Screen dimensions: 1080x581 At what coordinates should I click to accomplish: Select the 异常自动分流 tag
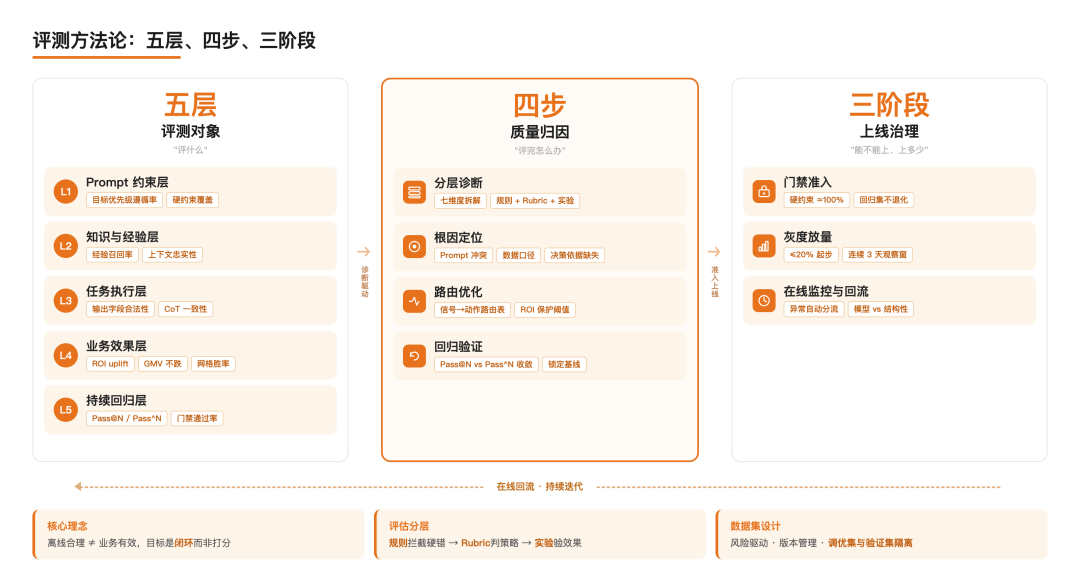coord(813,309)
